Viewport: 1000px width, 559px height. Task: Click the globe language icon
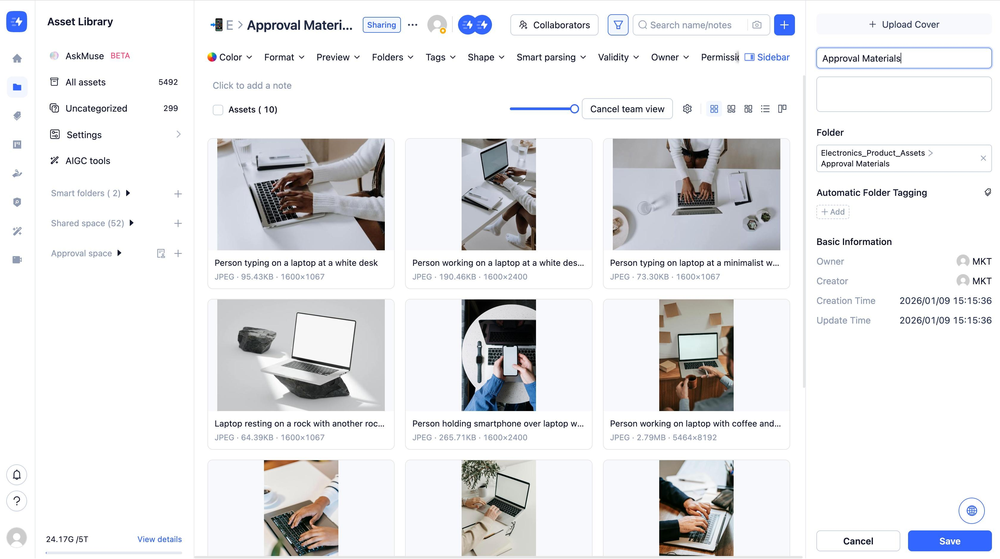970,510
